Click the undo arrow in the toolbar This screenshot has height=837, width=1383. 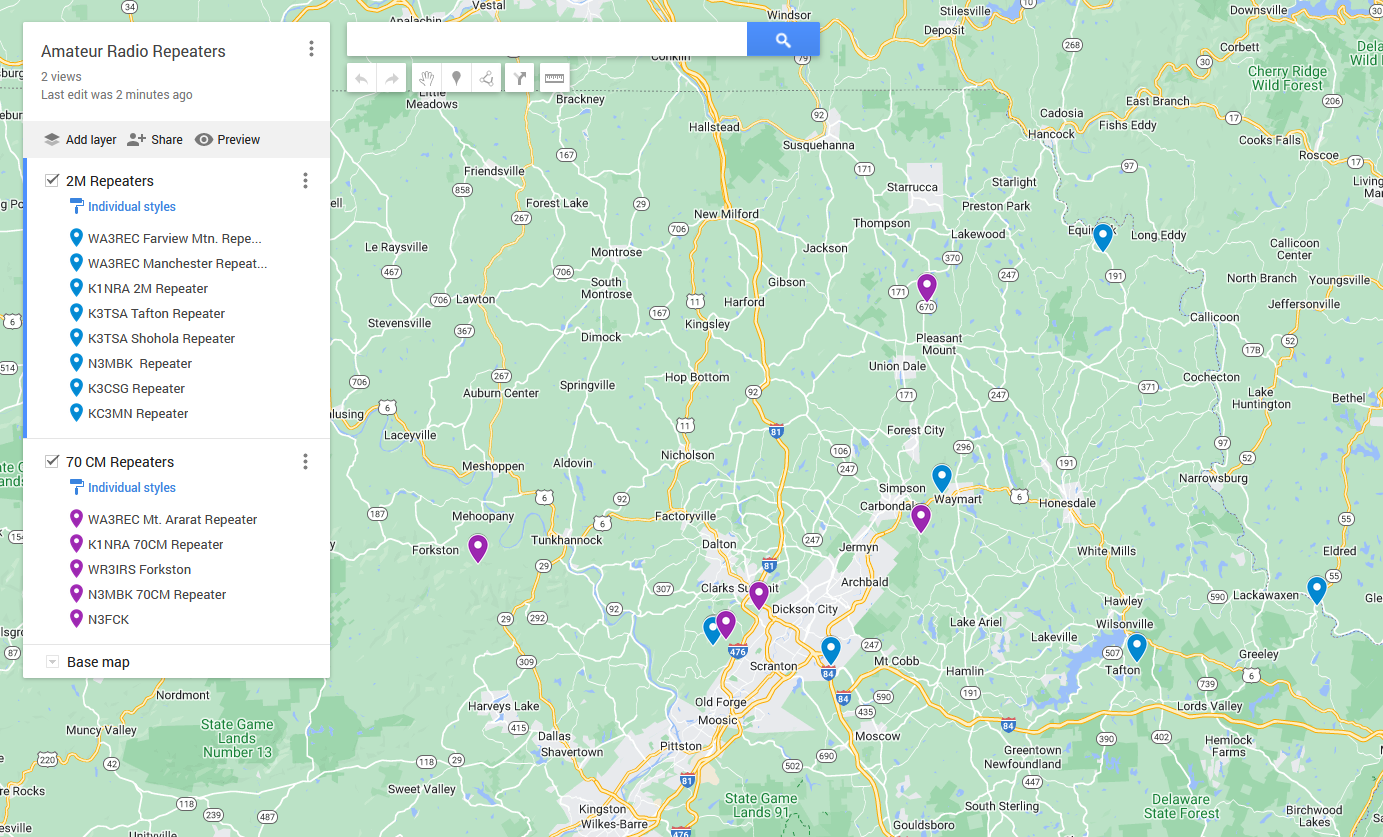click(x=362, y=78)
